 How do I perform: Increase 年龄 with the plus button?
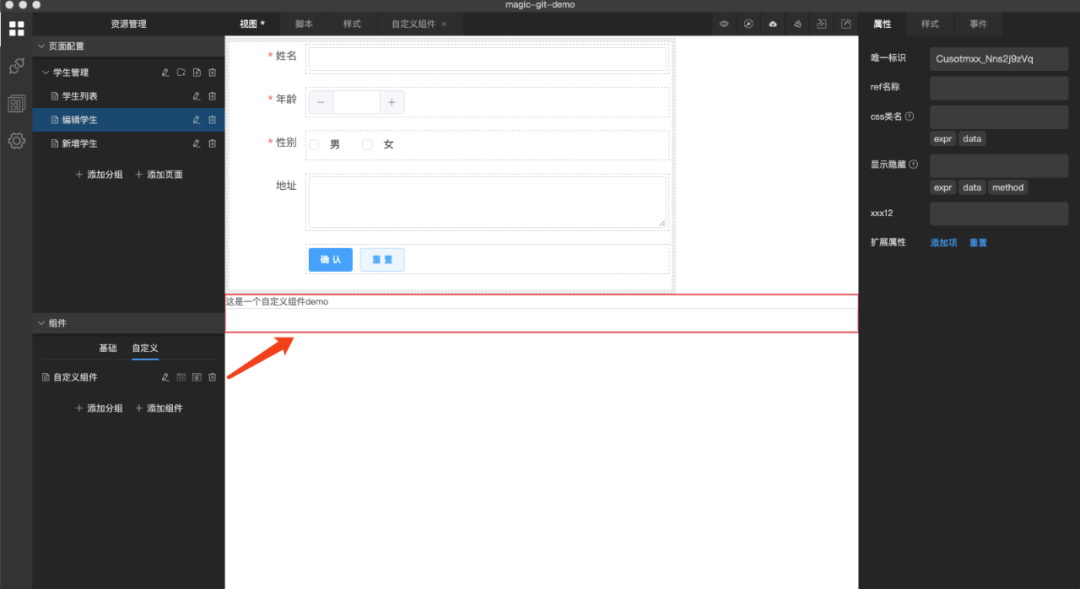coord(392,103)
